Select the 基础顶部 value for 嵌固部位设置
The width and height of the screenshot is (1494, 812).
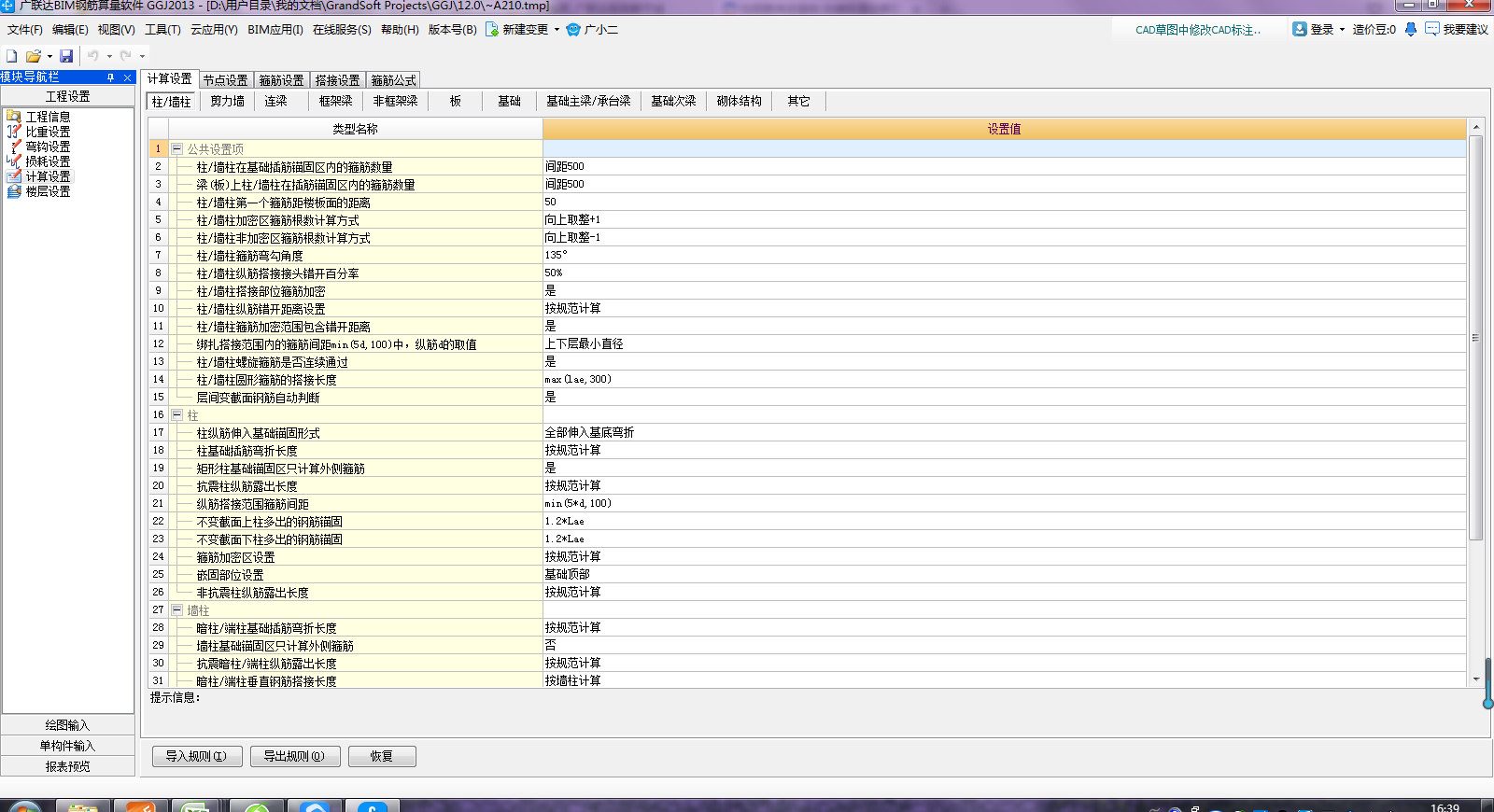click(1005, 574)
